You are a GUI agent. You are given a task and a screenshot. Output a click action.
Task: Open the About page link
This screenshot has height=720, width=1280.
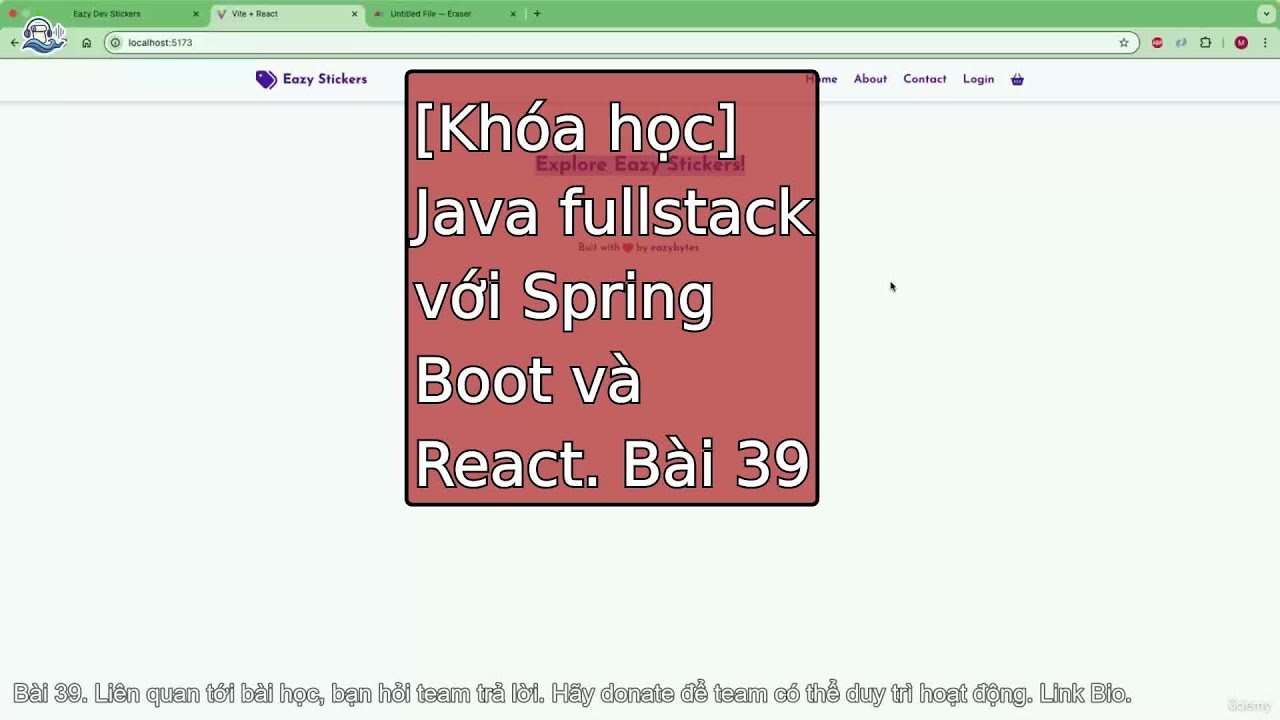(x=870, y=79)
